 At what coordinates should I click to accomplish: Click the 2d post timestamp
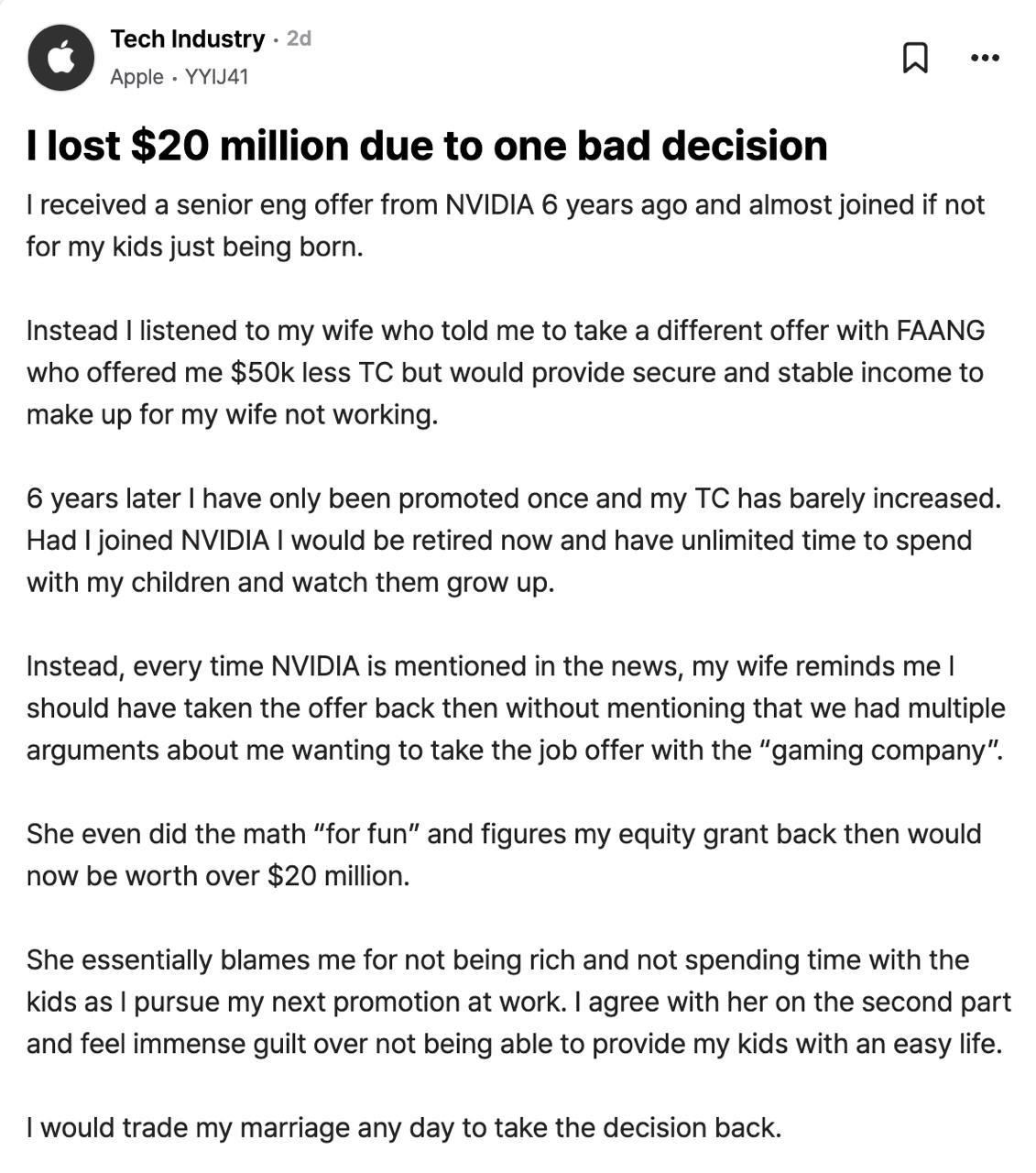click(299, 38)
